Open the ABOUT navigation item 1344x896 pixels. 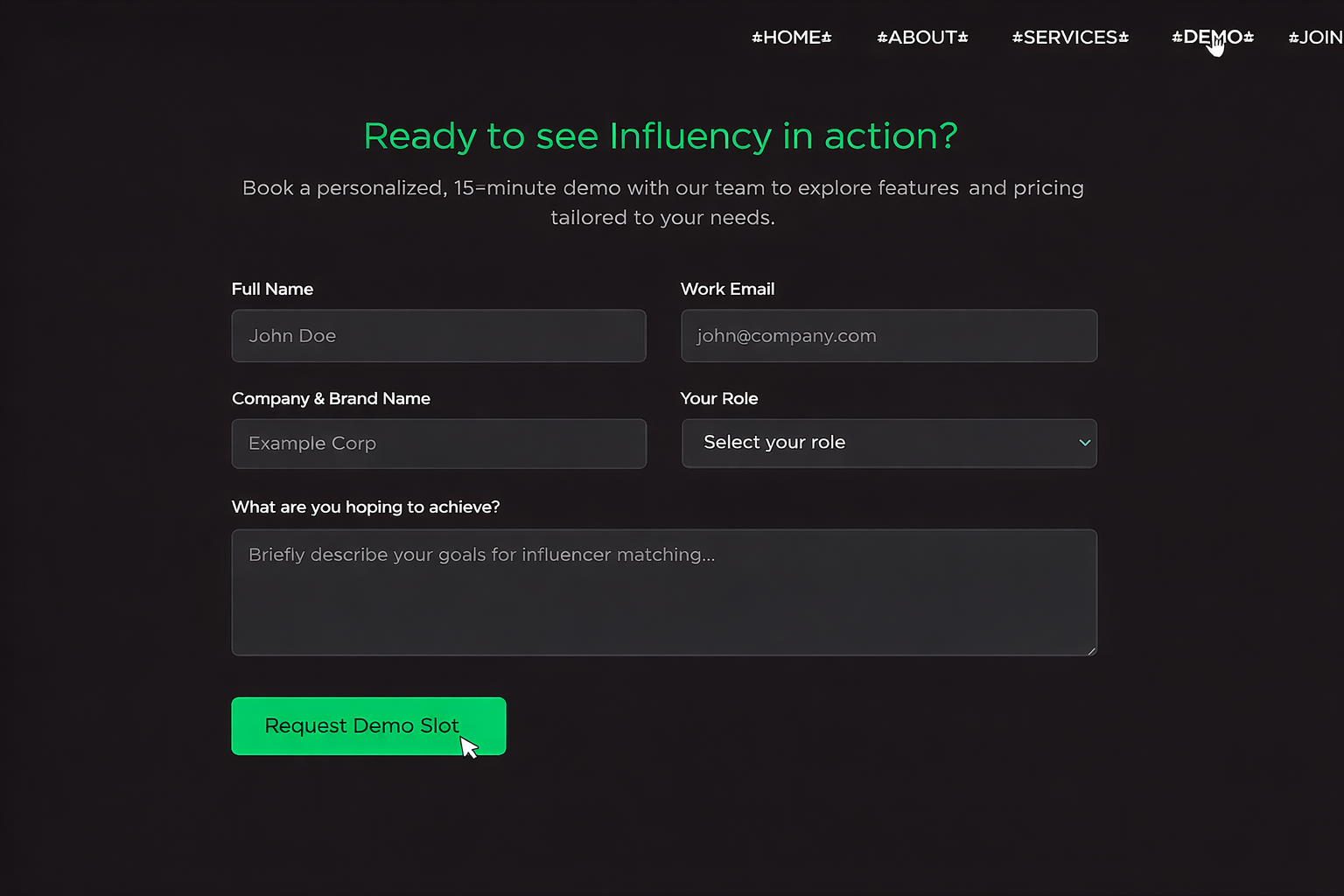tap(922, 38)
